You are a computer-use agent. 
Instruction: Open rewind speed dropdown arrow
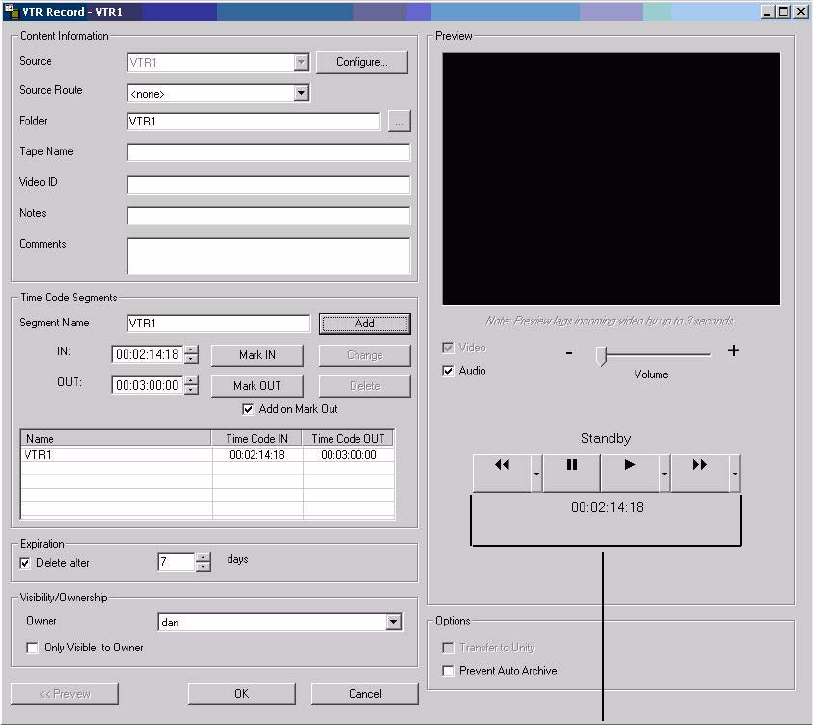[537, 473]
